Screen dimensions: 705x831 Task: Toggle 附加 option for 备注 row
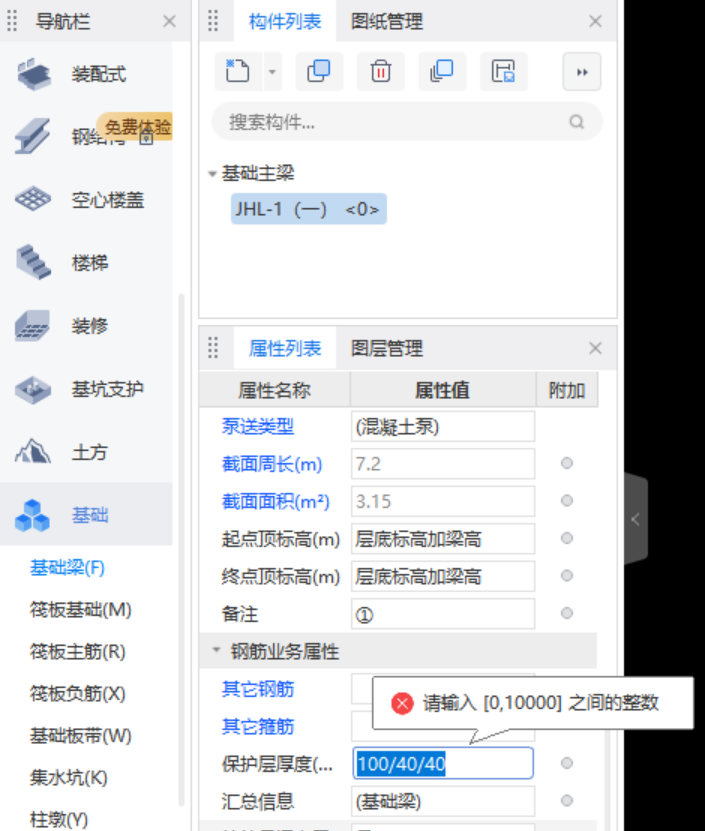[x=567, y=613]
